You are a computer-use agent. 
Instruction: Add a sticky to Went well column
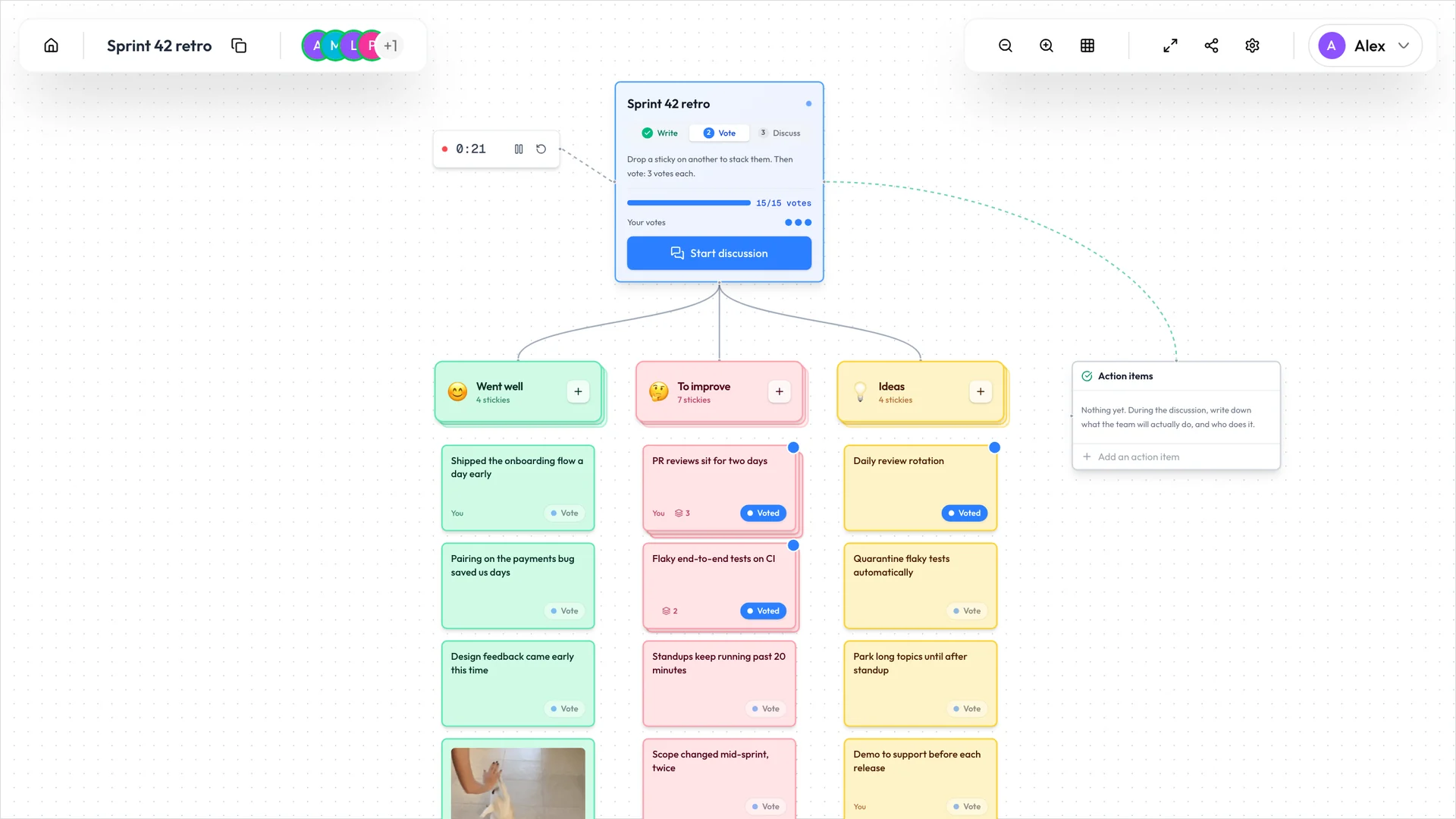(578, 391)
